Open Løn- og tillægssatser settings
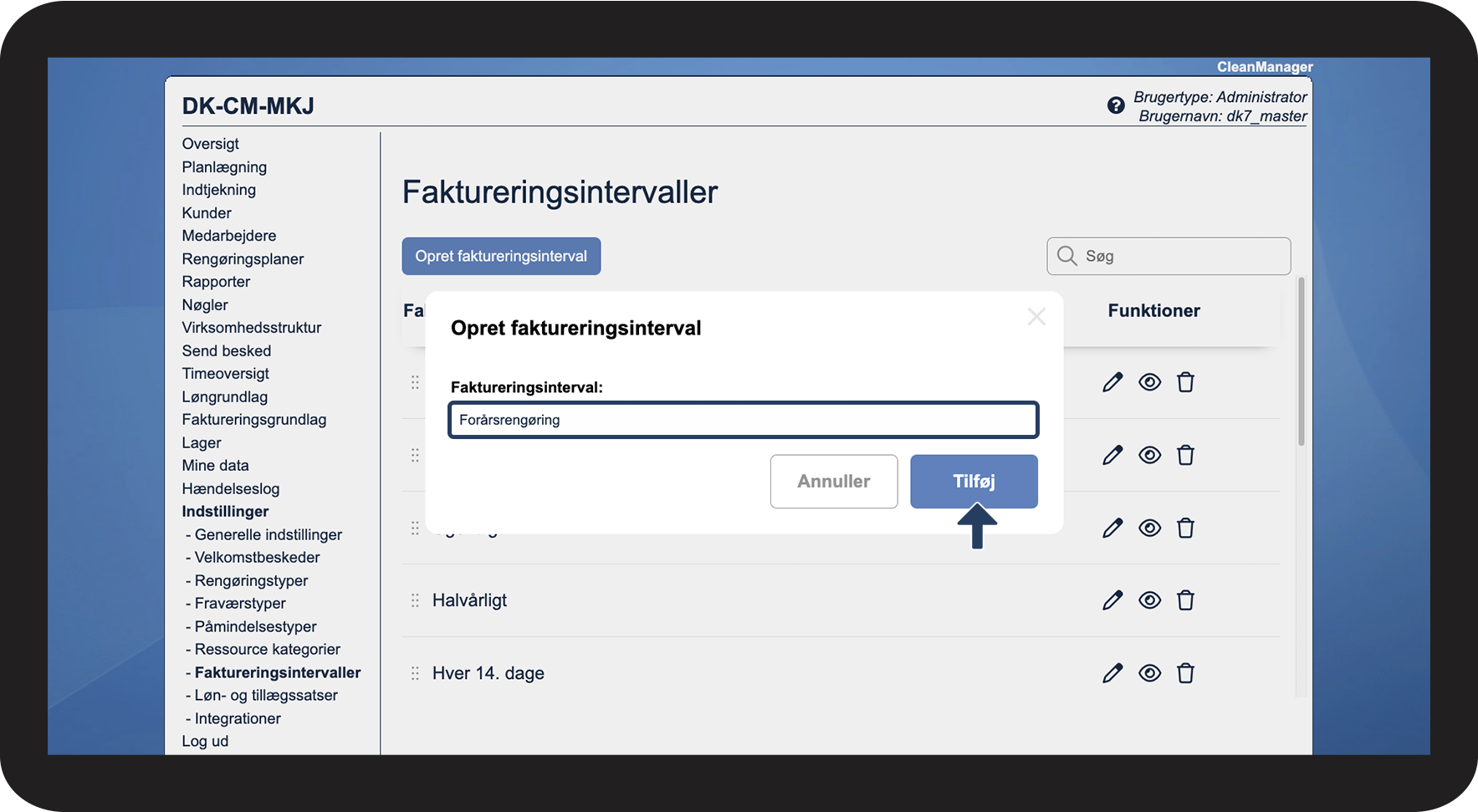1478x812 pixels. tap(266, 696)
